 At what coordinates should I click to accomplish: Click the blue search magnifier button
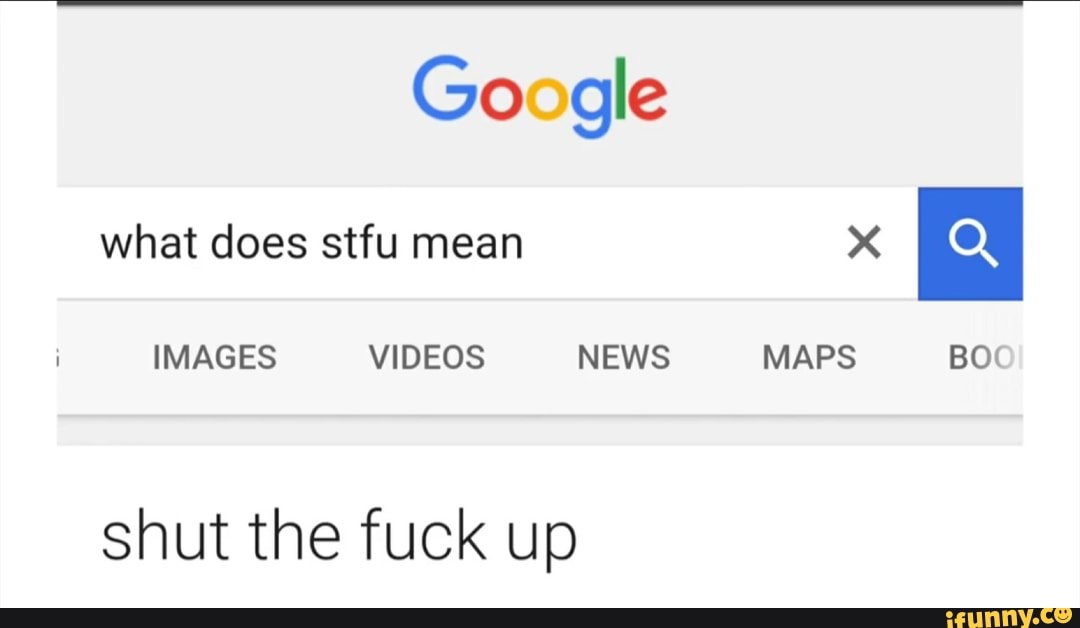(970, 243)
